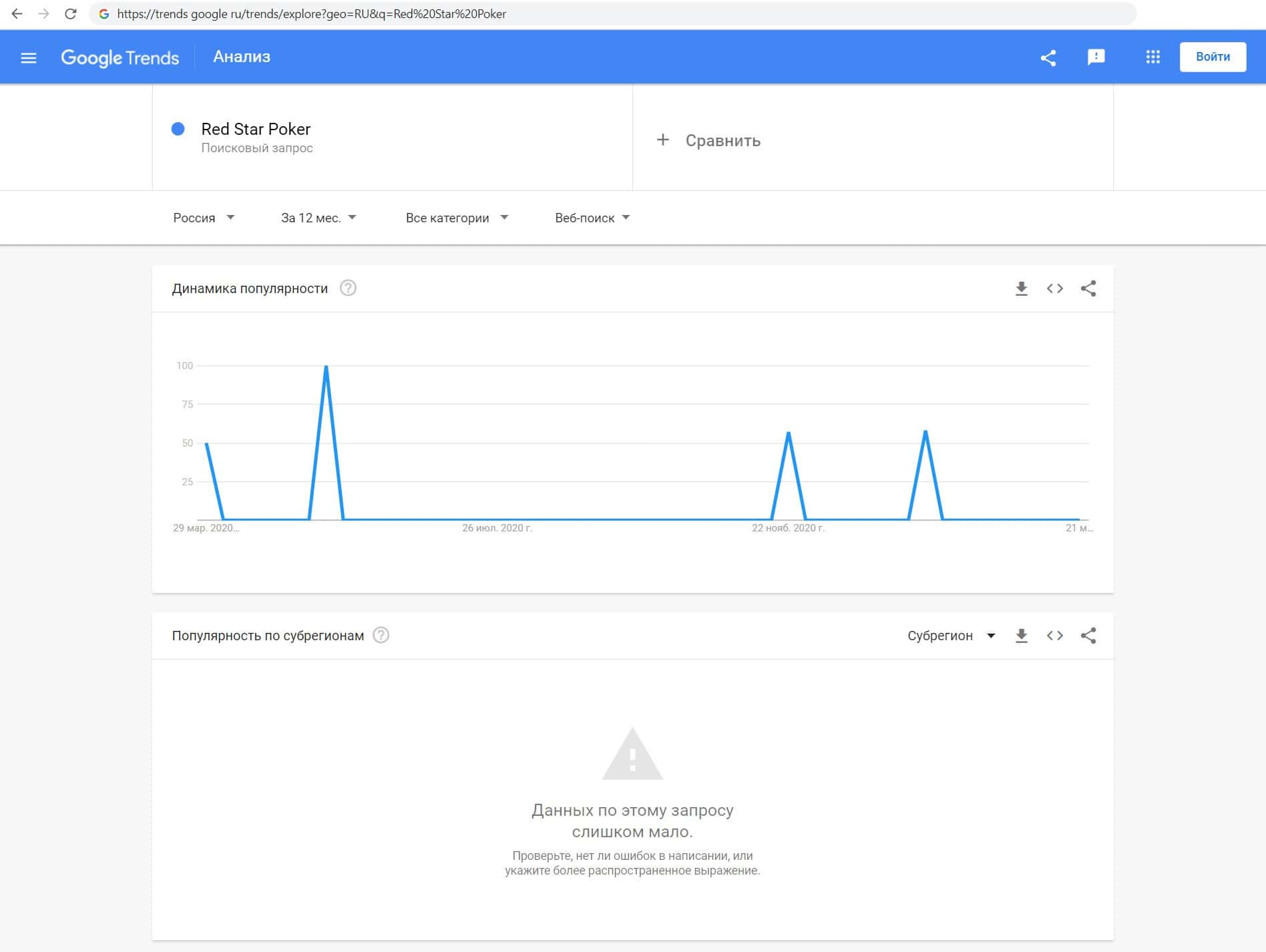This screenshot has width=1266, height=952.
Task: Click the blue color dot for Red Star Poker
Action: [178, 129]
